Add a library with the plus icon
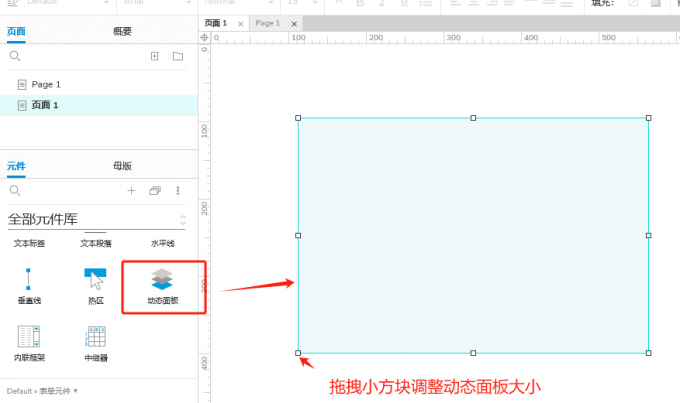Image resolution: width=680 pixels, height=403 pixels. [x=131, y=190]
